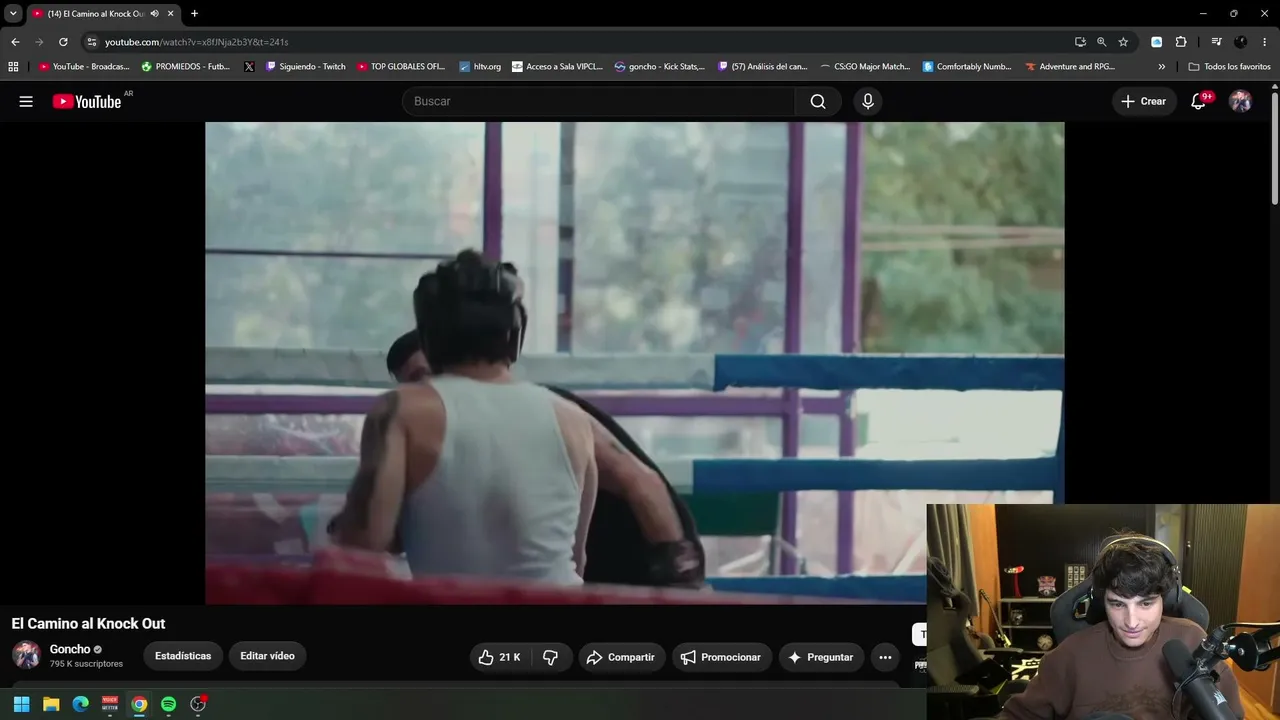Open the Siguiendo - Twitch bookmark
This screenshot has height=720, width=1280.
305,67
